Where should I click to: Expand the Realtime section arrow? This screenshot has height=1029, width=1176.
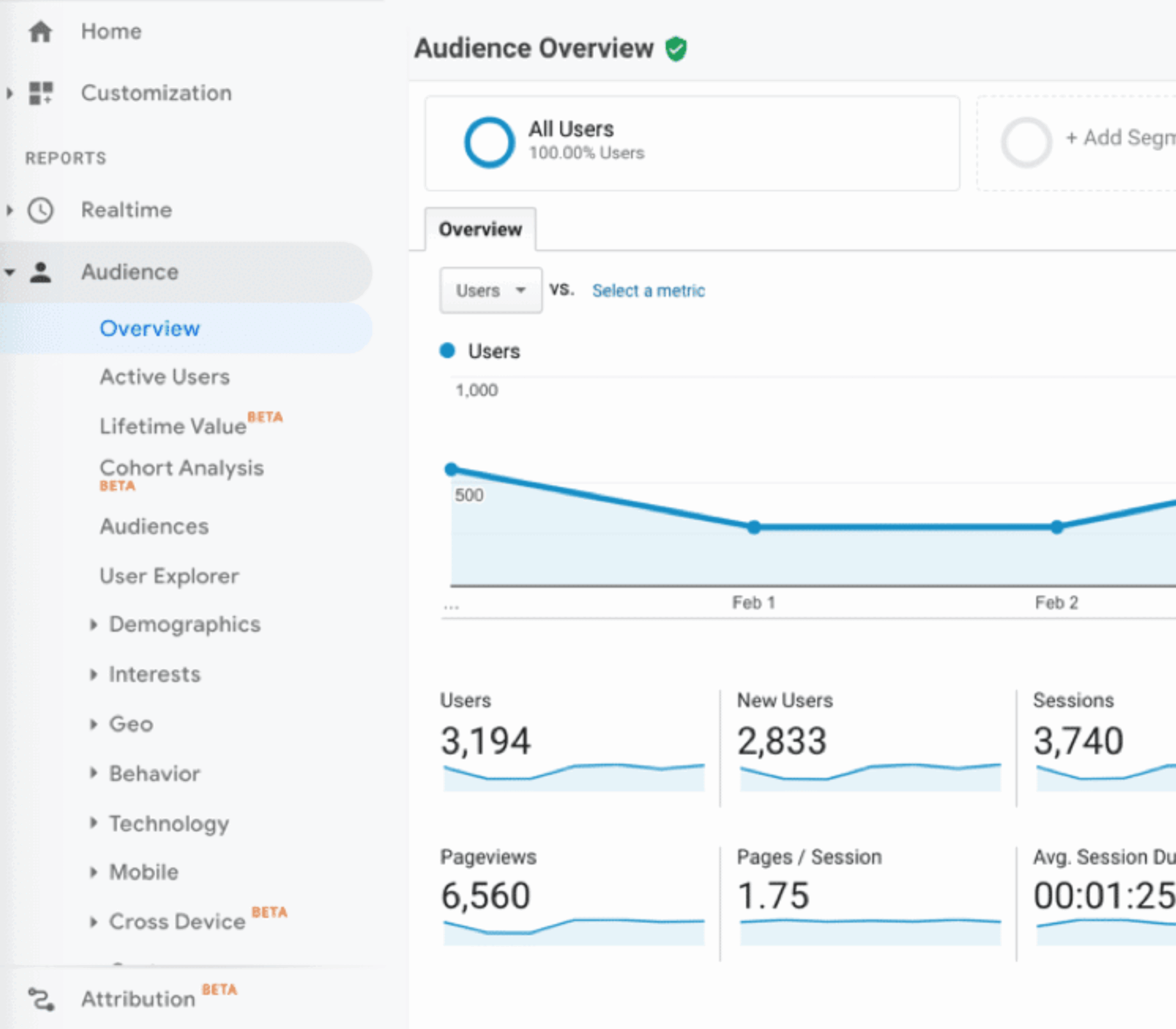coord(9,210)
